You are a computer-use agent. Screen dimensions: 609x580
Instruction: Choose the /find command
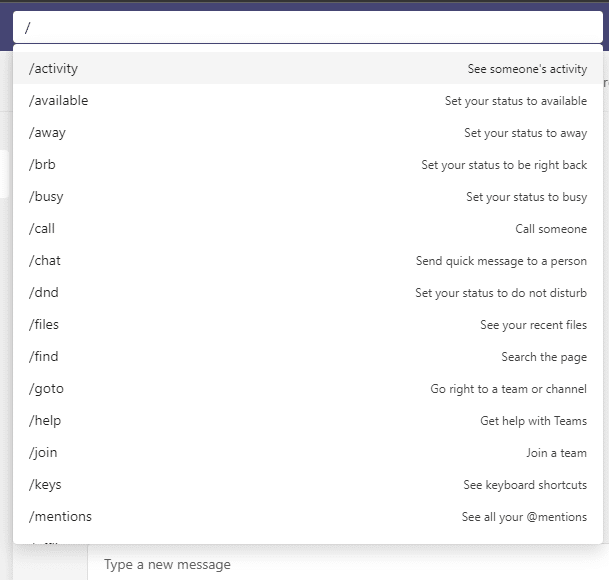(308, 356)
